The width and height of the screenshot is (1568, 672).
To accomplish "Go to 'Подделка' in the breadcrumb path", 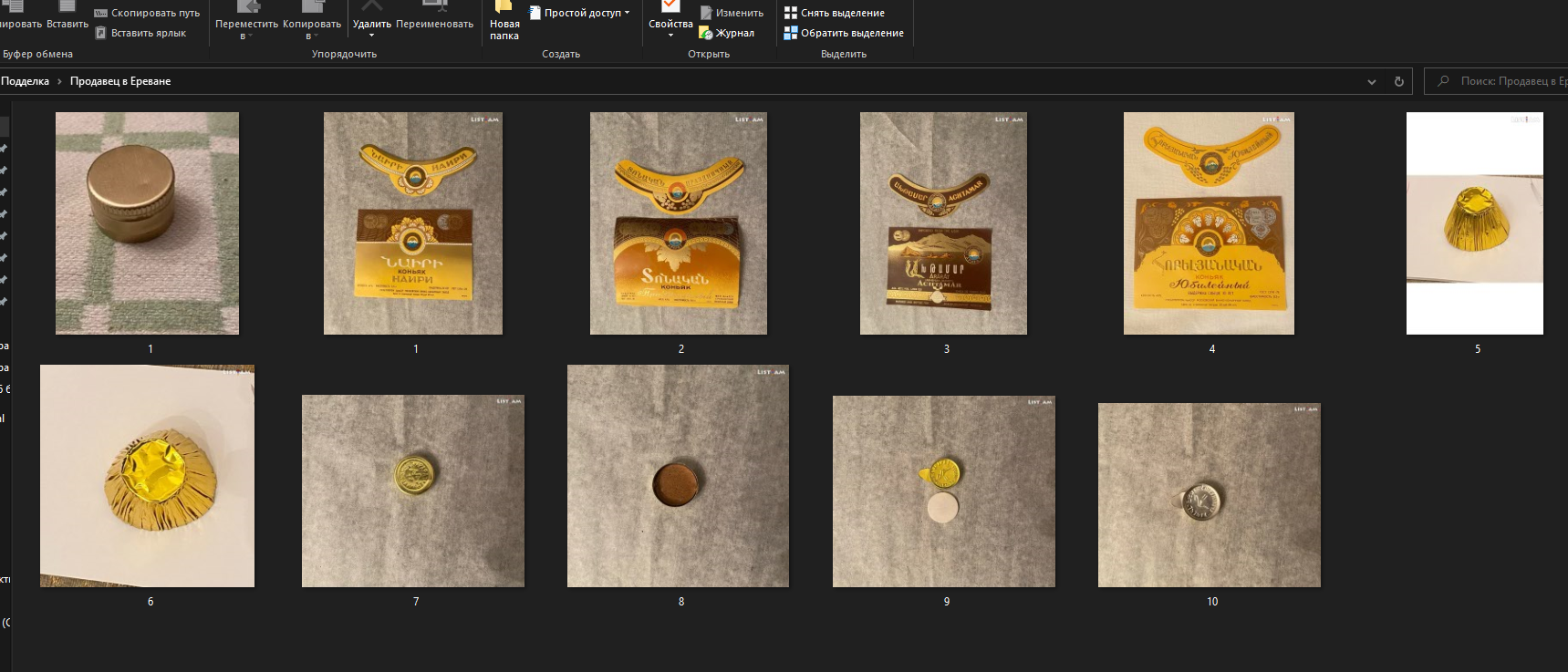I will point(26,81).
